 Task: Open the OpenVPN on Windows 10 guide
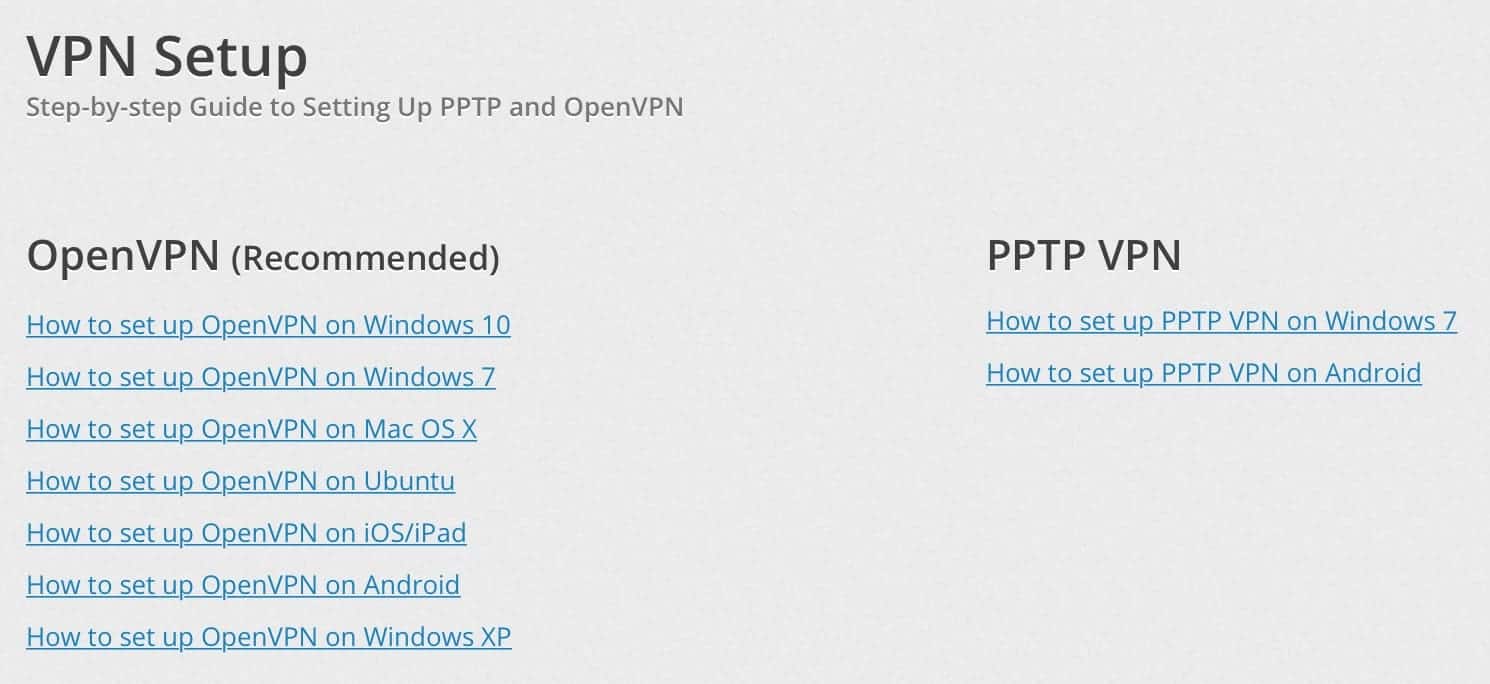tap(268, 325)
